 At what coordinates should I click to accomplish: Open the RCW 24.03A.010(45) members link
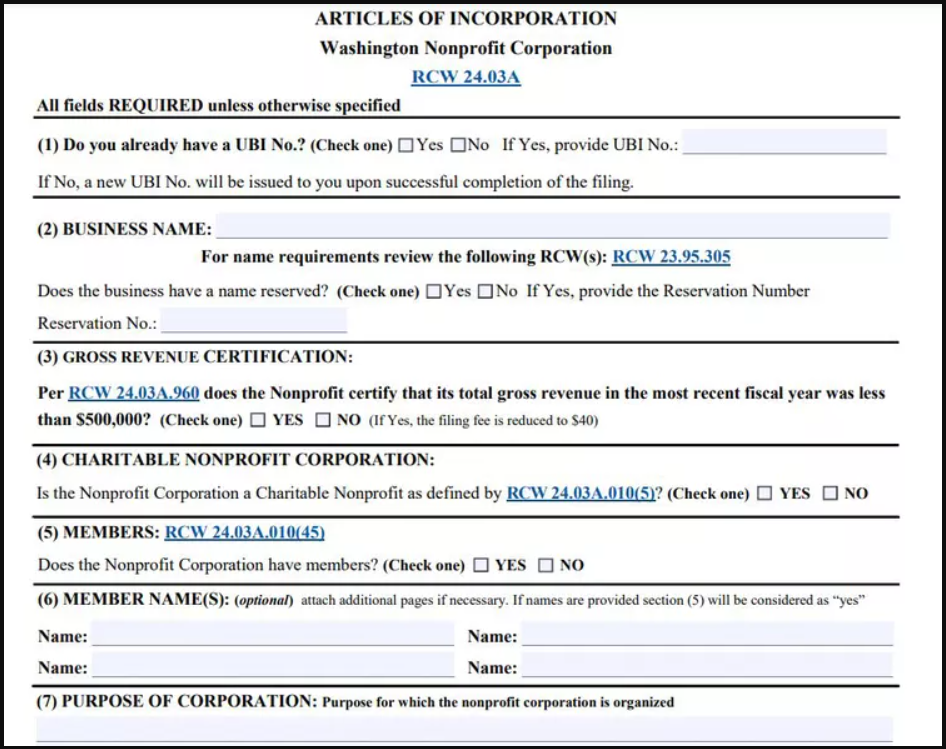tap(245, 532)
